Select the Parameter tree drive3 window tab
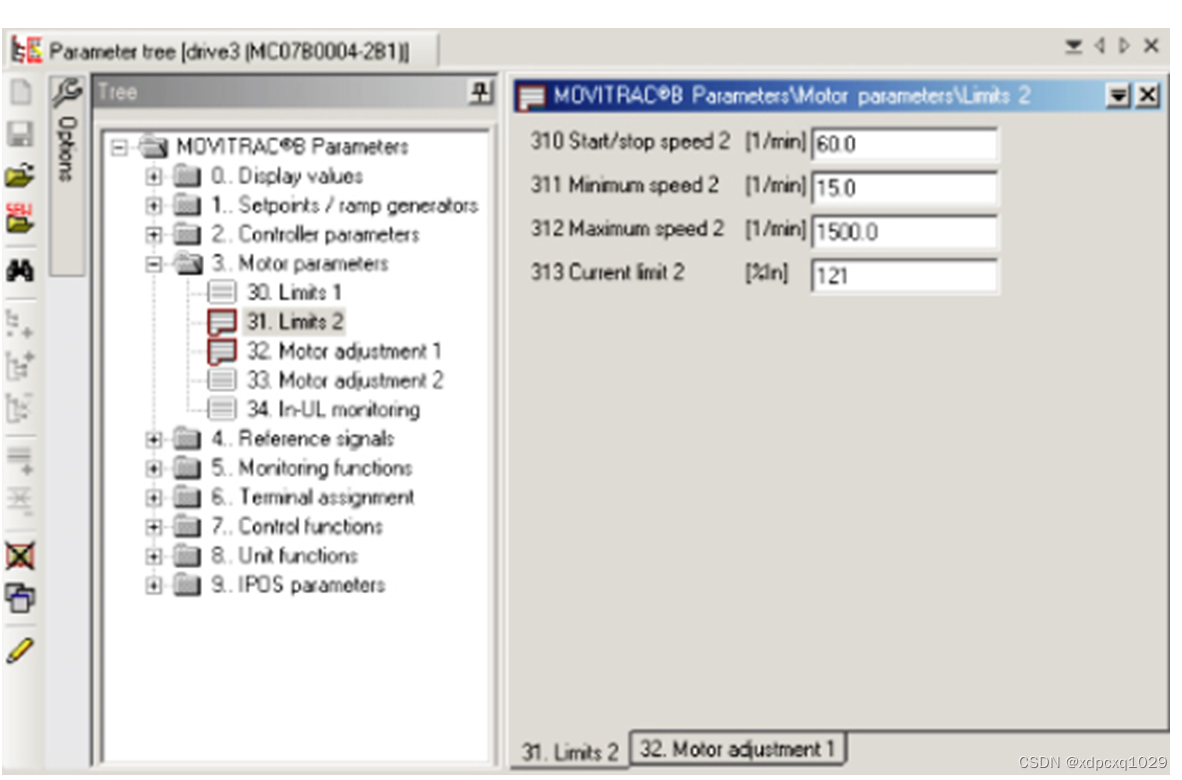The width and height of the screenshot is (1182, 780). point(223,51)
